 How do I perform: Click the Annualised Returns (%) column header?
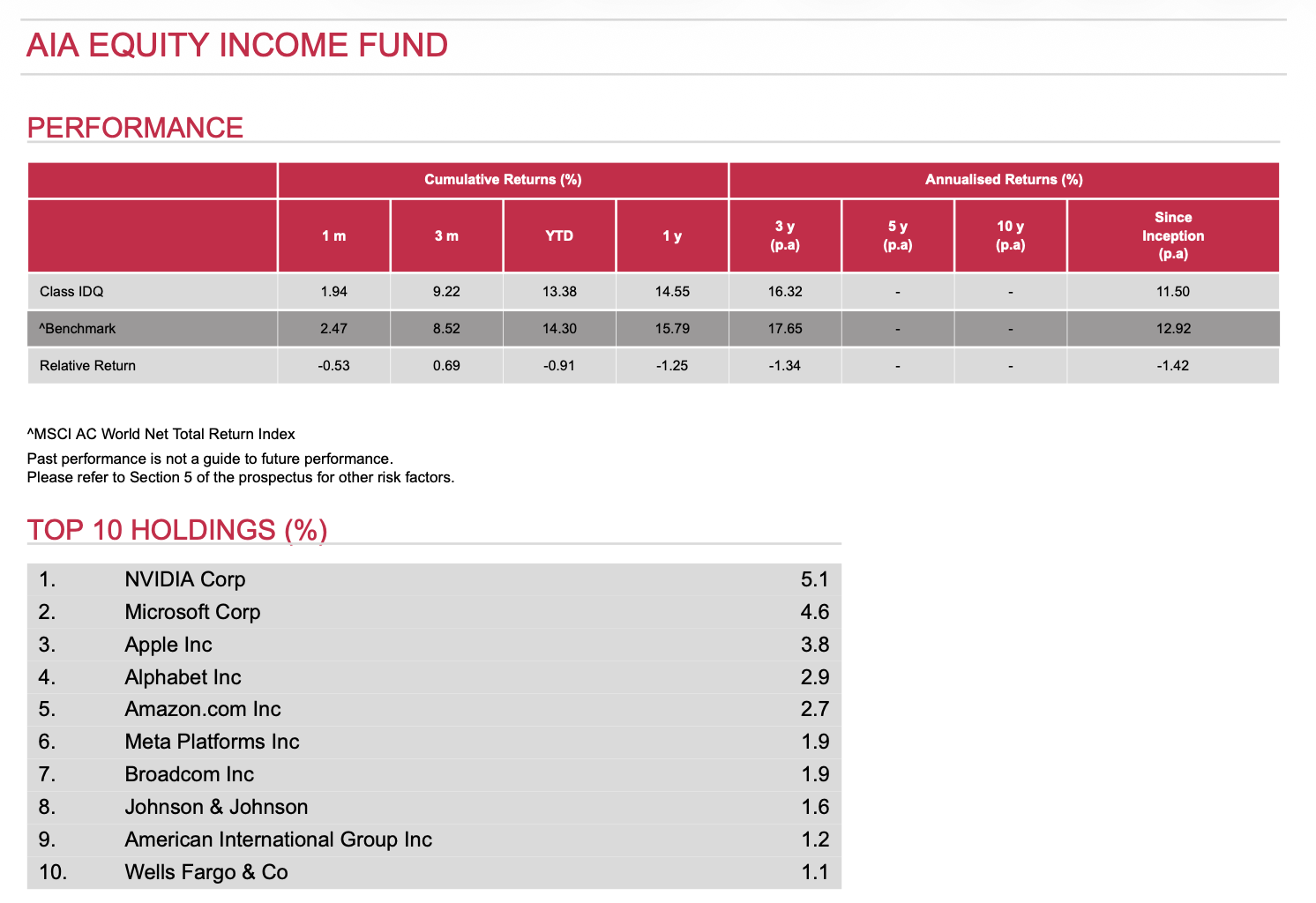click(1004, 180)
